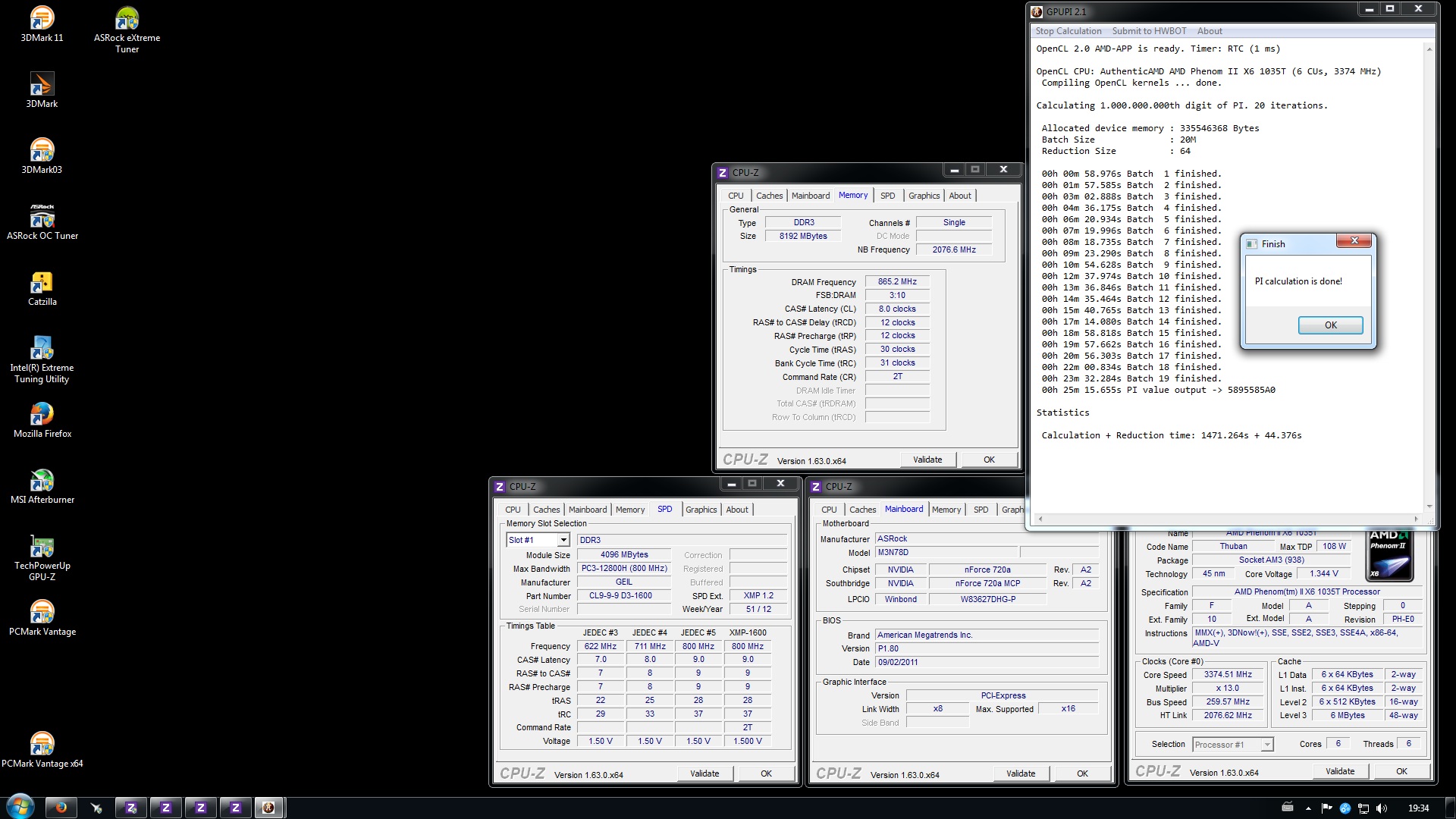This screenshot has width=1456, height=819.
Task: Select SPD tab in Memory CPU-Z window
Action: [887, 196]
